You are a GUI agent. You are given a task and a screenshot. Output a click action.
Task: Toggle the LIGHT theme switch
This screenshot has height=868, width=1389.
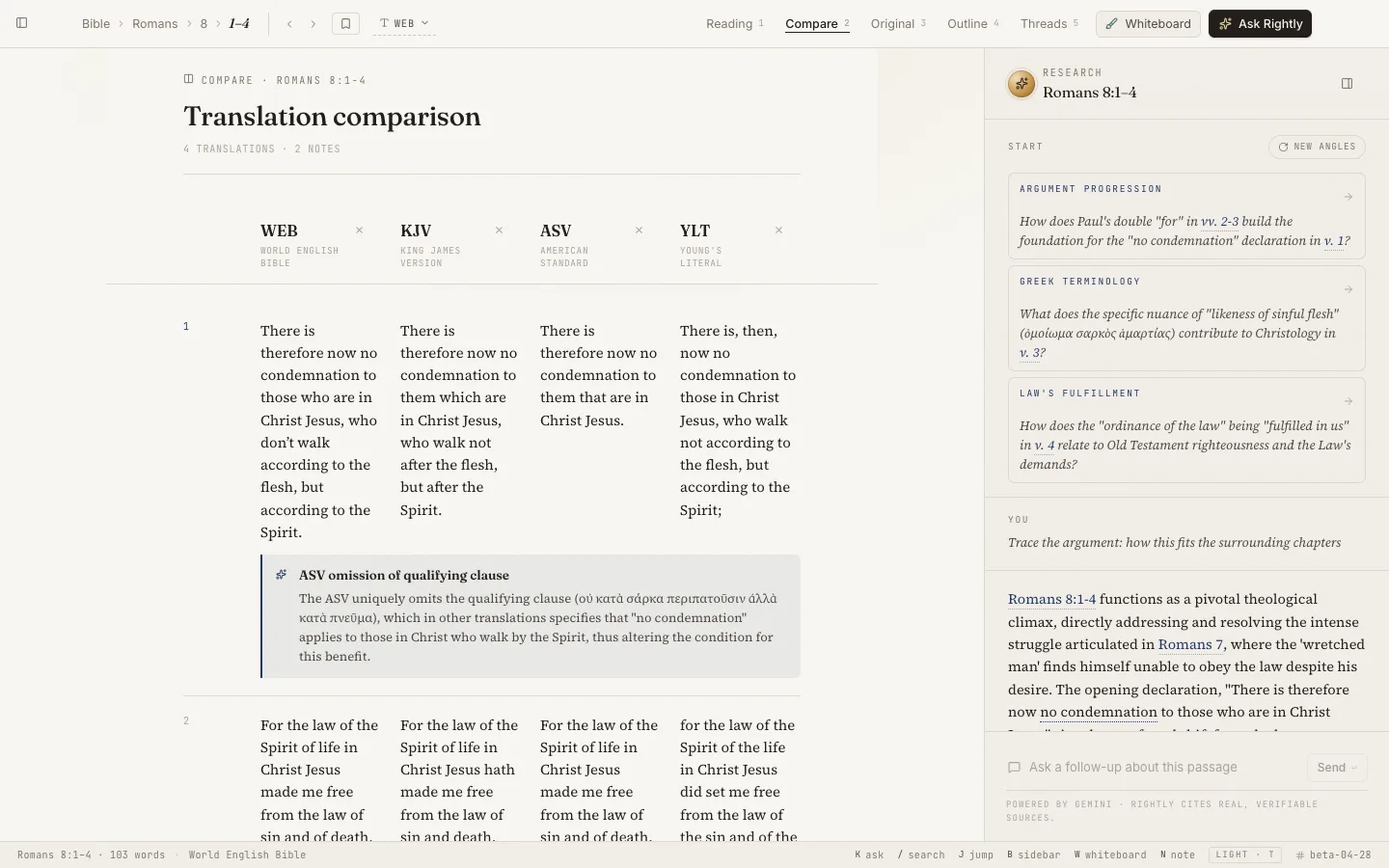point(1244,854)
